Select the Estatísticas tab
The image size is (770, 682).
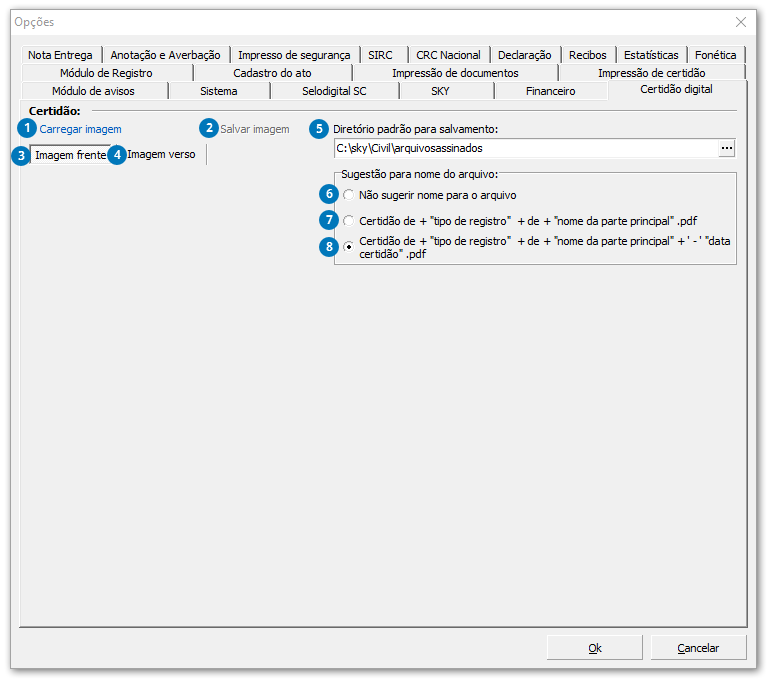coord(651,55)
